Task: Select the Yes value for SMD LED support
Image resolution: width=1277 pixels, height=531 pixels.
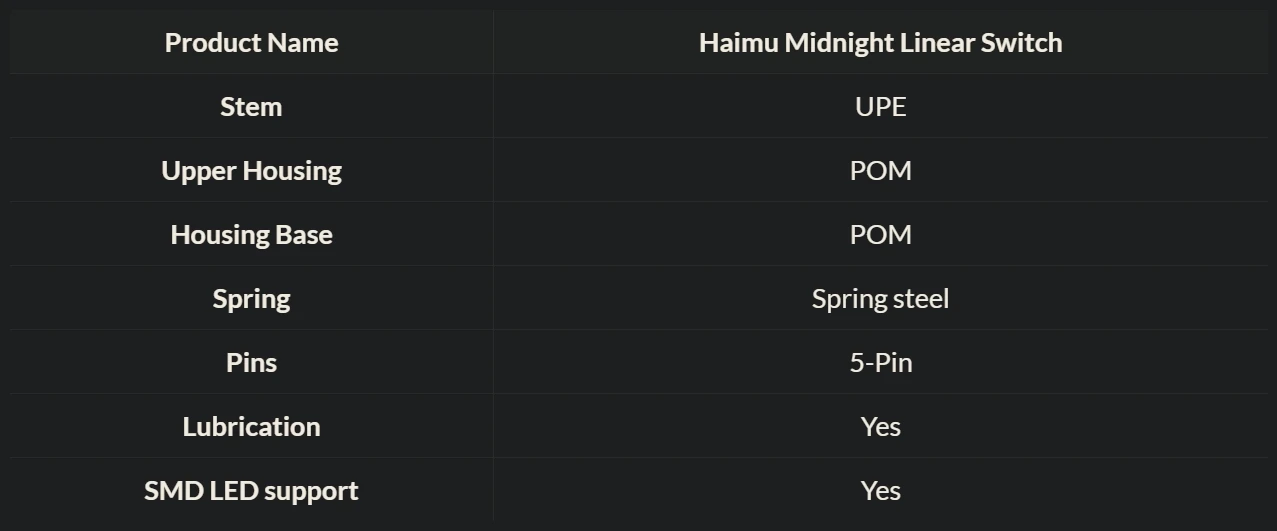Action: pyautogui.click(x=880, y=491)
